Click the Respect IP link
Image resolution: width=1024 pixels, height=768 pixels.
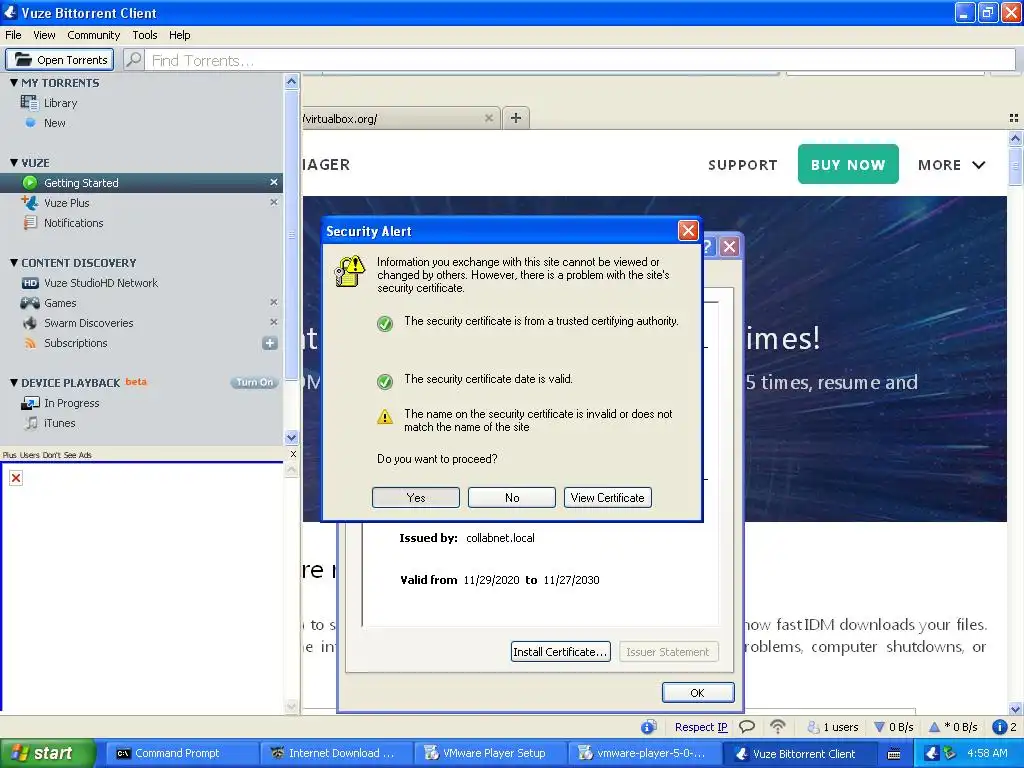(701, 727)
